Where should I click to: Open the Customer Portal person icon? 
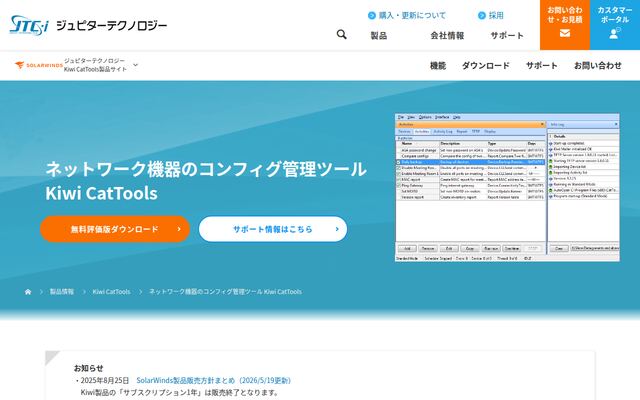[x=614, y=33]
